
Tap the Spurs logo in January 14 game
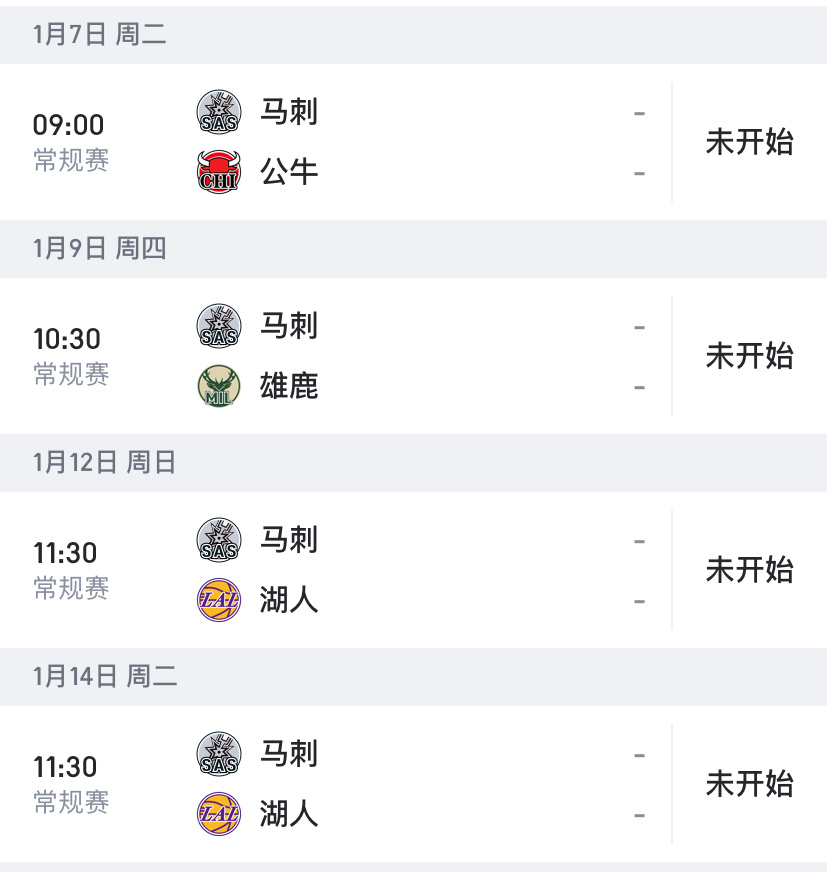219,754
